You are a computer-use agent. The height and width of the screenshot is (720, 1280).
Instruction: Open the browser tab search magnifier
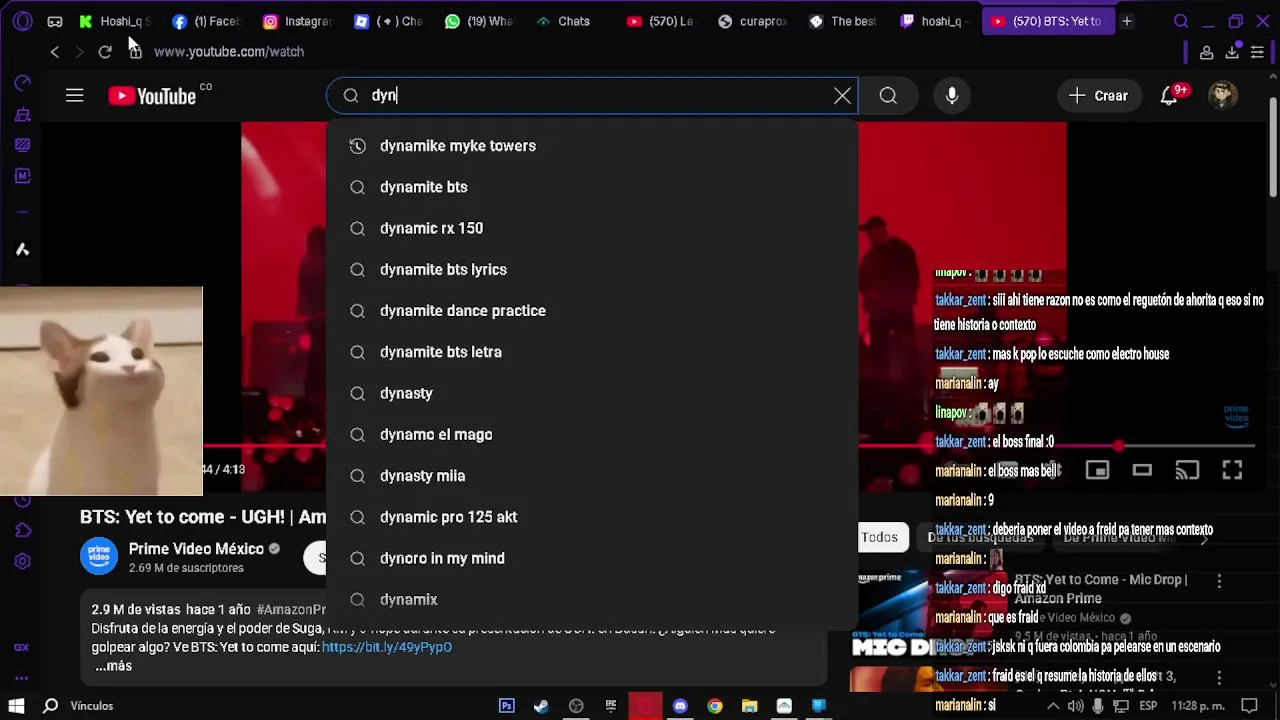coord(1181,21)
